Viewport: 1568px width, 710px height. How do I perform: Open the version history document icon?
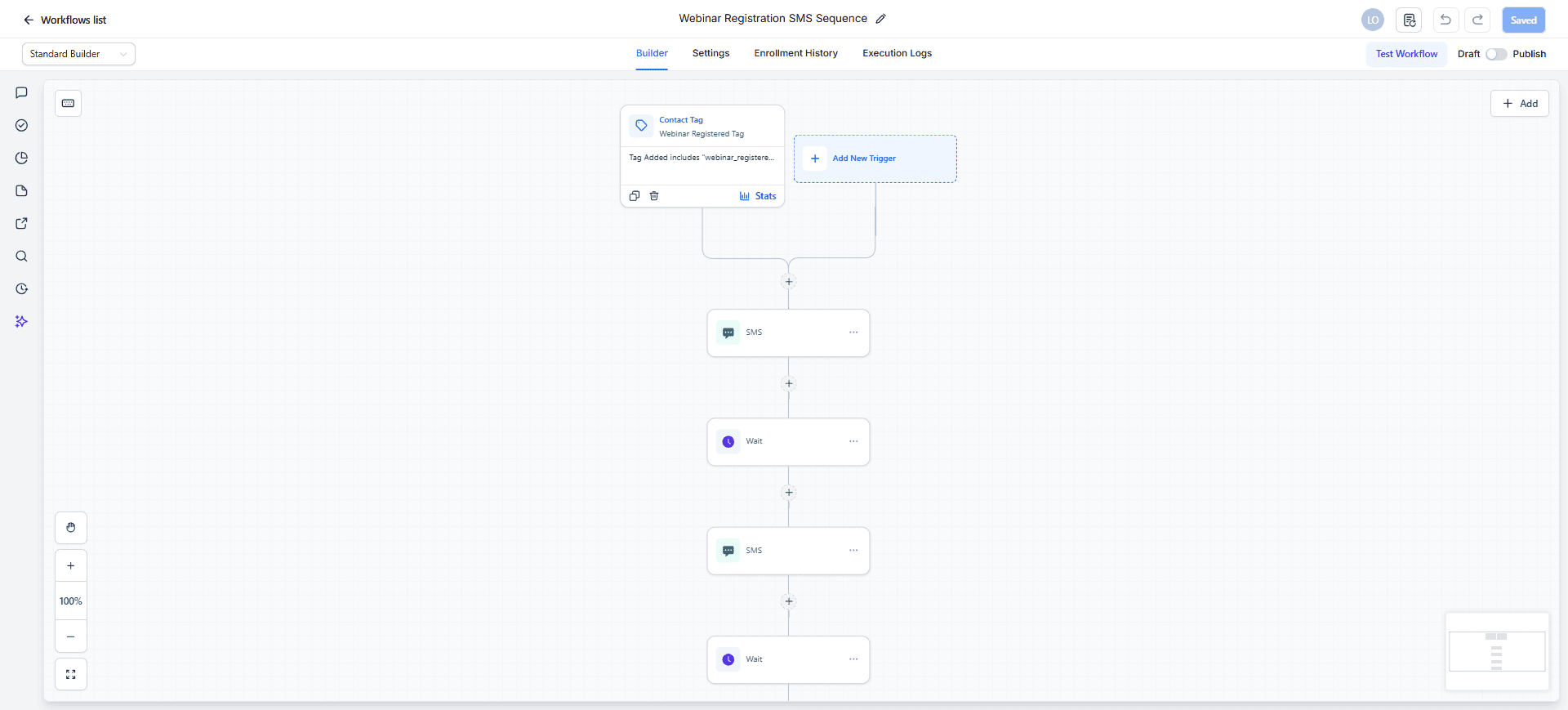click(1410, 20)
